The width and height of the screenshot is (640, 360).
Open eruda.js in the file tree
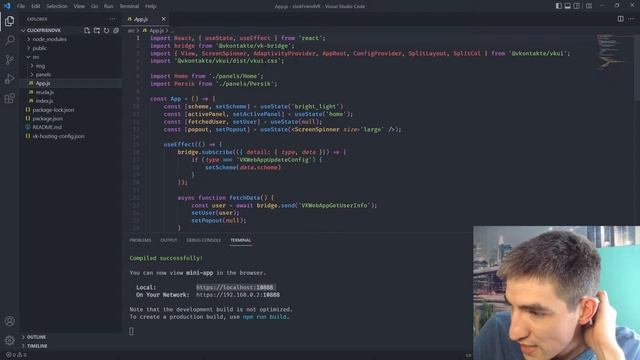tap(71, 92)
